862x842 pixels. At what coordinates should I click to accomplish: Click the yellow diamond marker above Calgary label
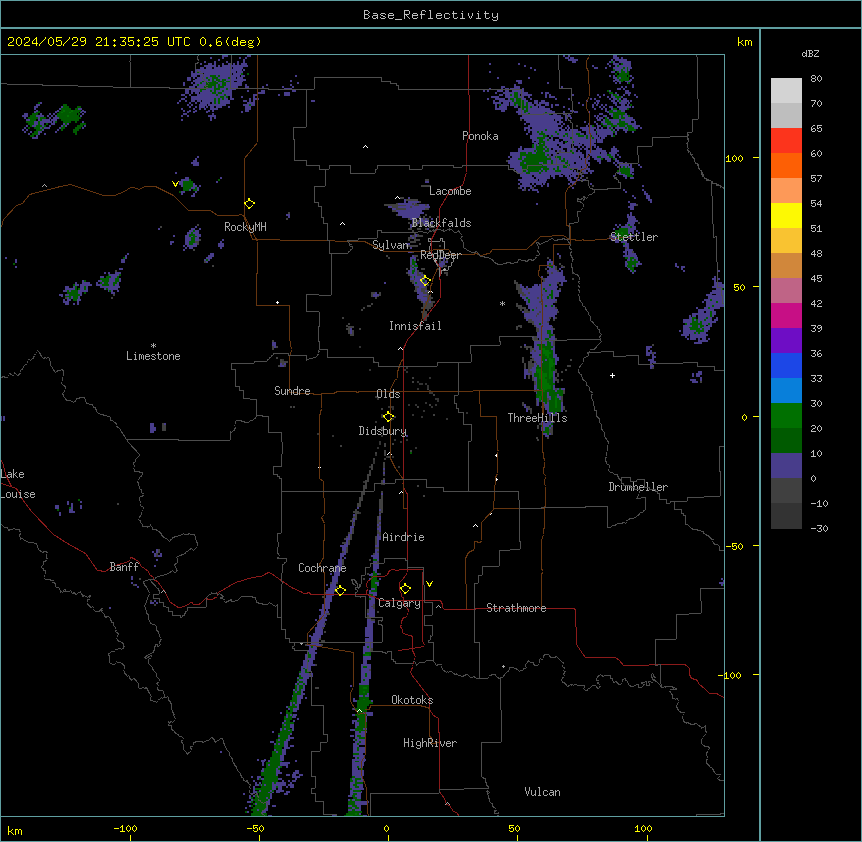(405, 589)
